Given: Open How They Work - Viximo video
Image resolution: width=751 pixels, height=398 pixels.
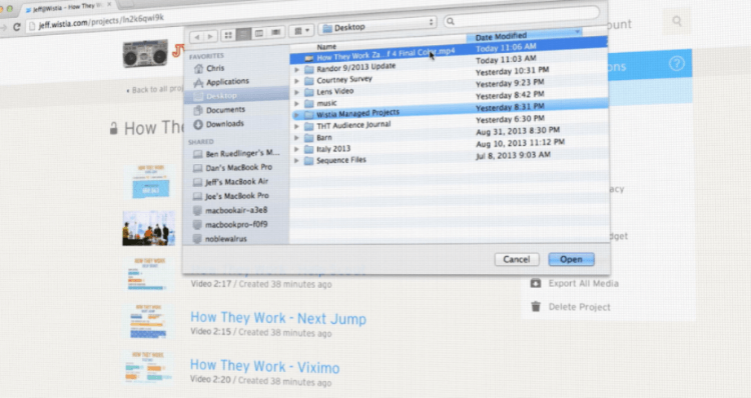Looking at the screenshot, I should pos(265,366).
